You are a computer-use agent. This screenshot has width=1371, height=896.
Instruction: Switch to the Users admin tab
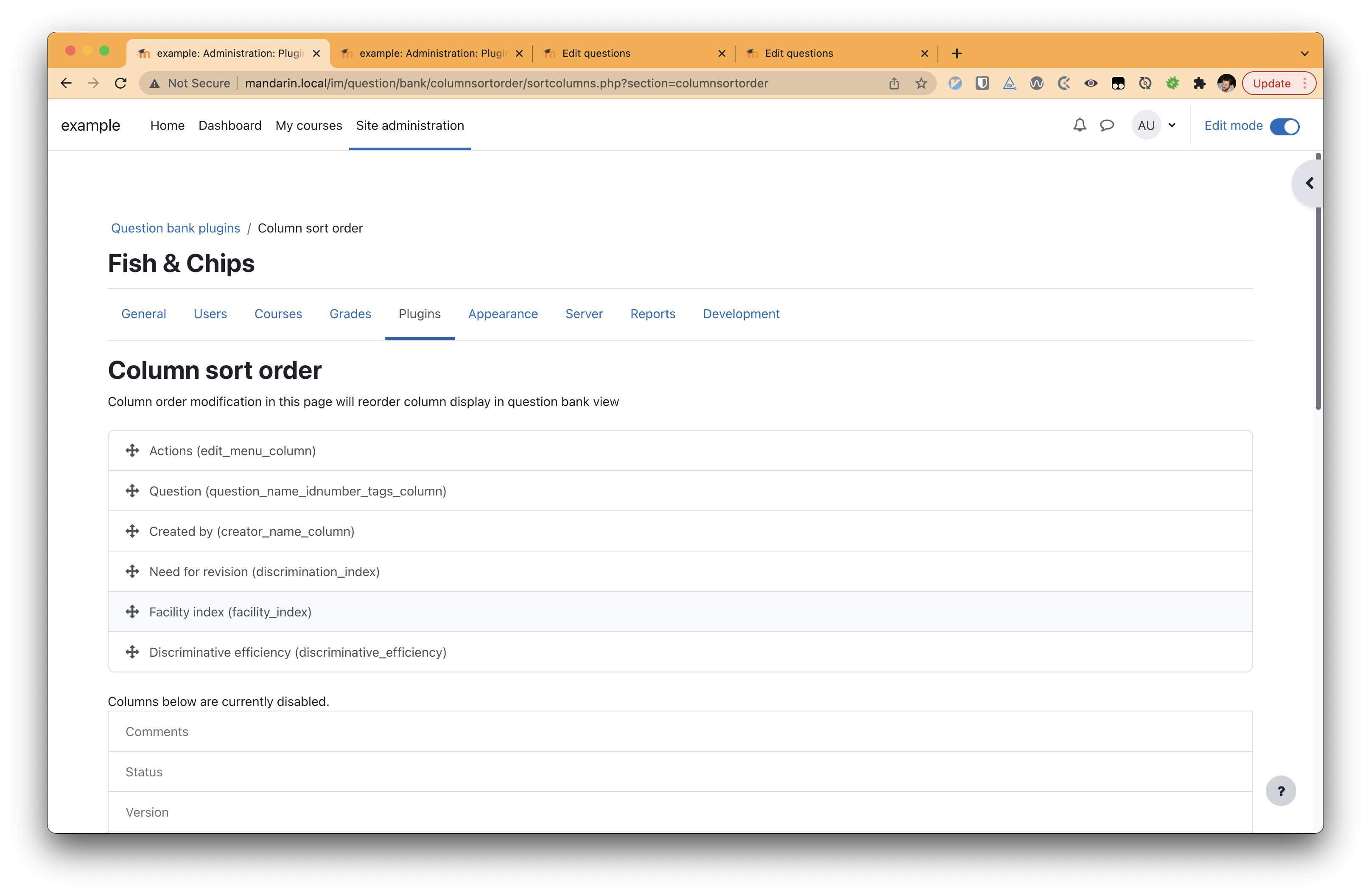coord(210,314)
